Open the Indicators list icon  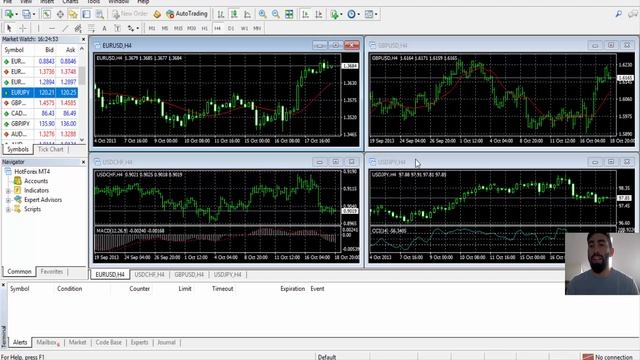335,14
